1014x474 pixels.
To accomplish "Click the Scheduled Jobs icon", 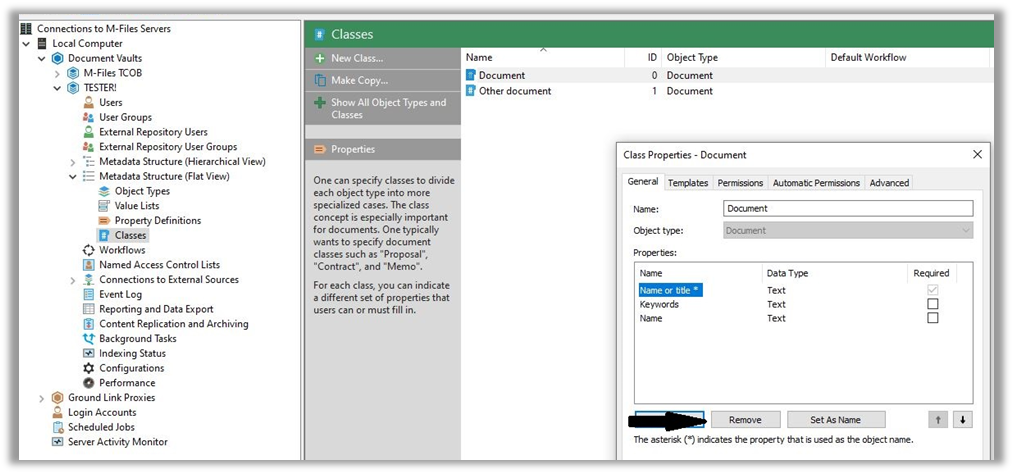I will point(58,427).
